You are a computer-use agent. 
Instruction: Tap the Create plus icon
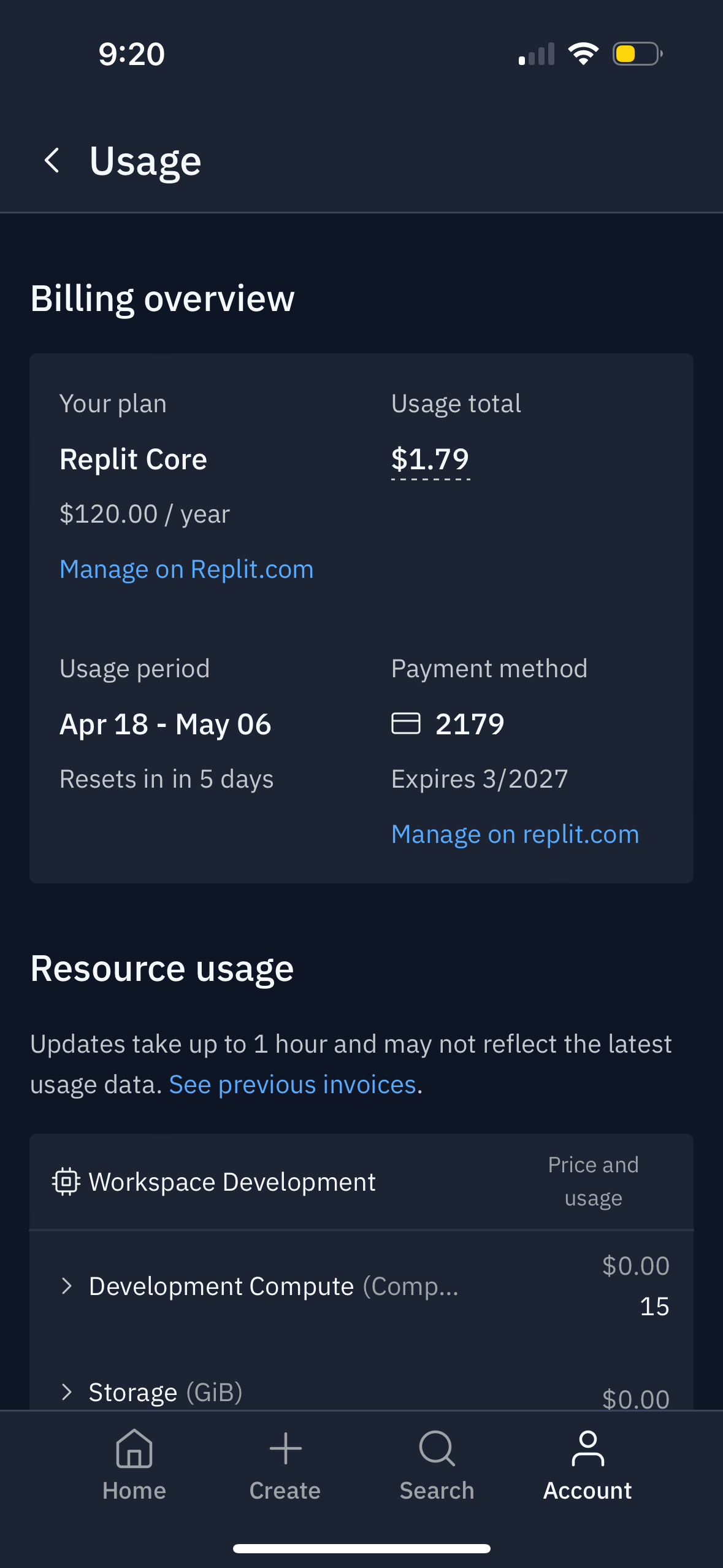pos(285,1448)
